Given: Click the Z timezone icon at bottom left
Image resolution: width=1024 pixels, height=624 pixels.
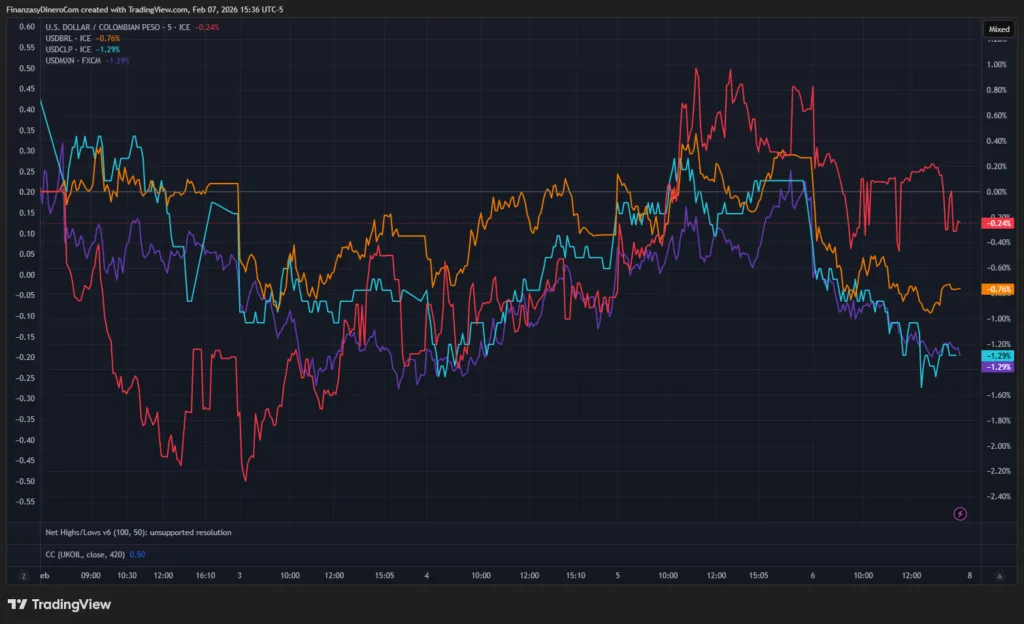Looking at the screenshot, I should 22,576.
